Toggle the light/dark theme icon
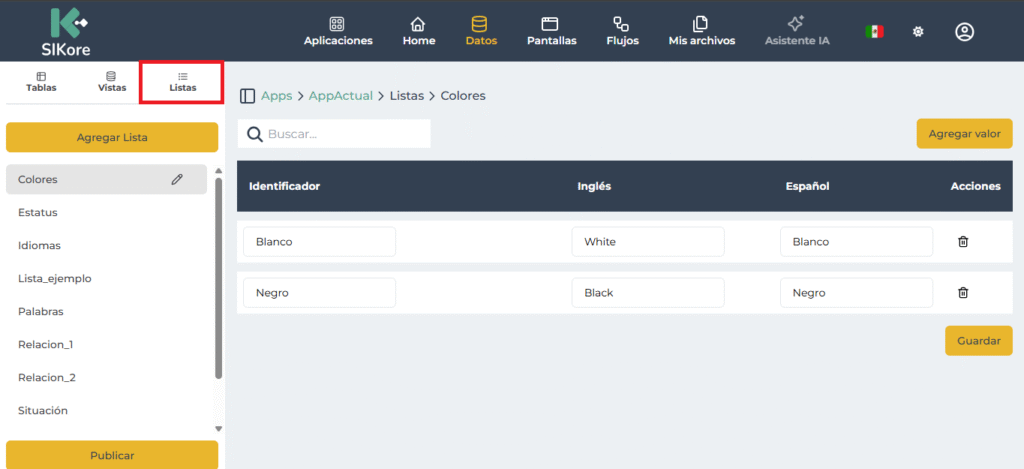This screenshot has width=1024, height=469. 918,32
